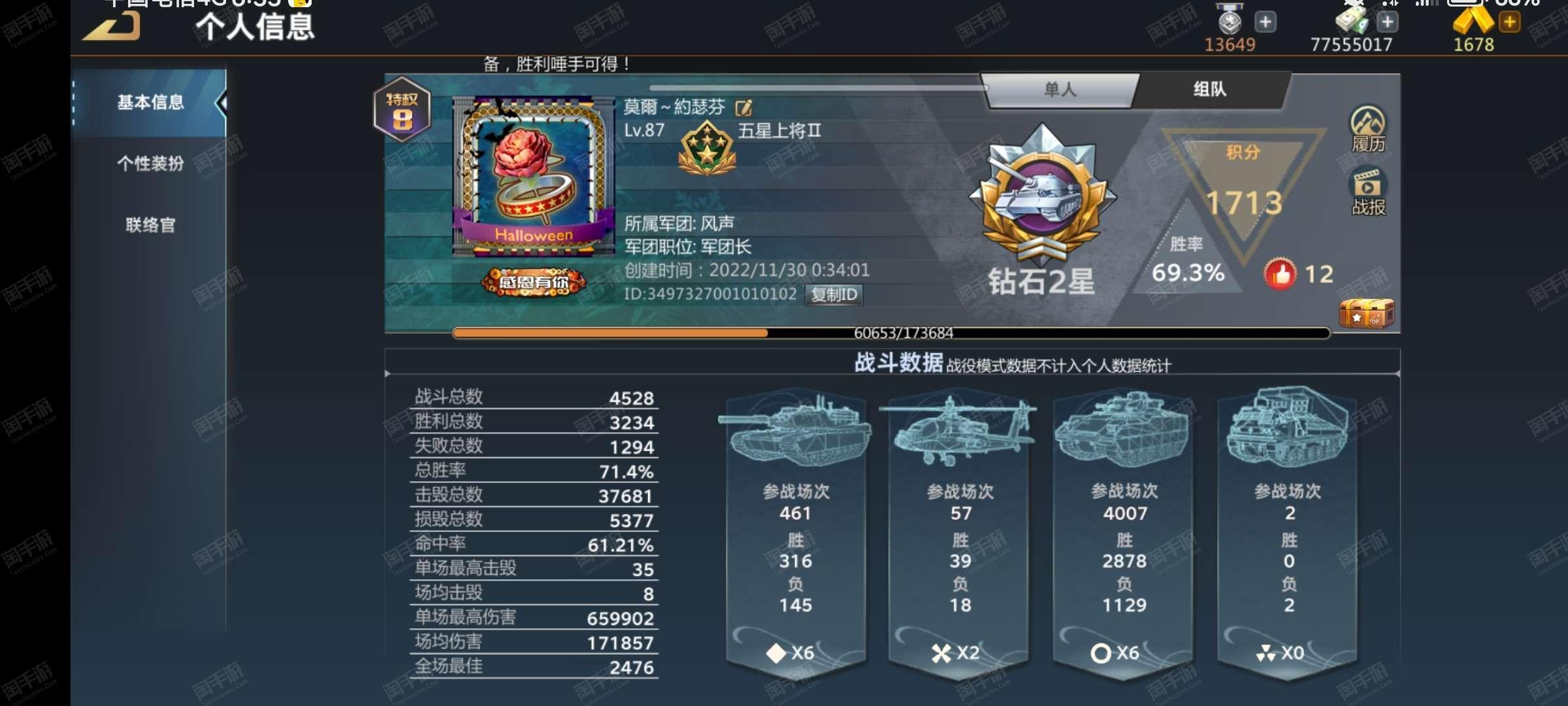Tap the back arrow beside 个人信息
Viewport: 1568px width, 706px height.
coord(112,26)
